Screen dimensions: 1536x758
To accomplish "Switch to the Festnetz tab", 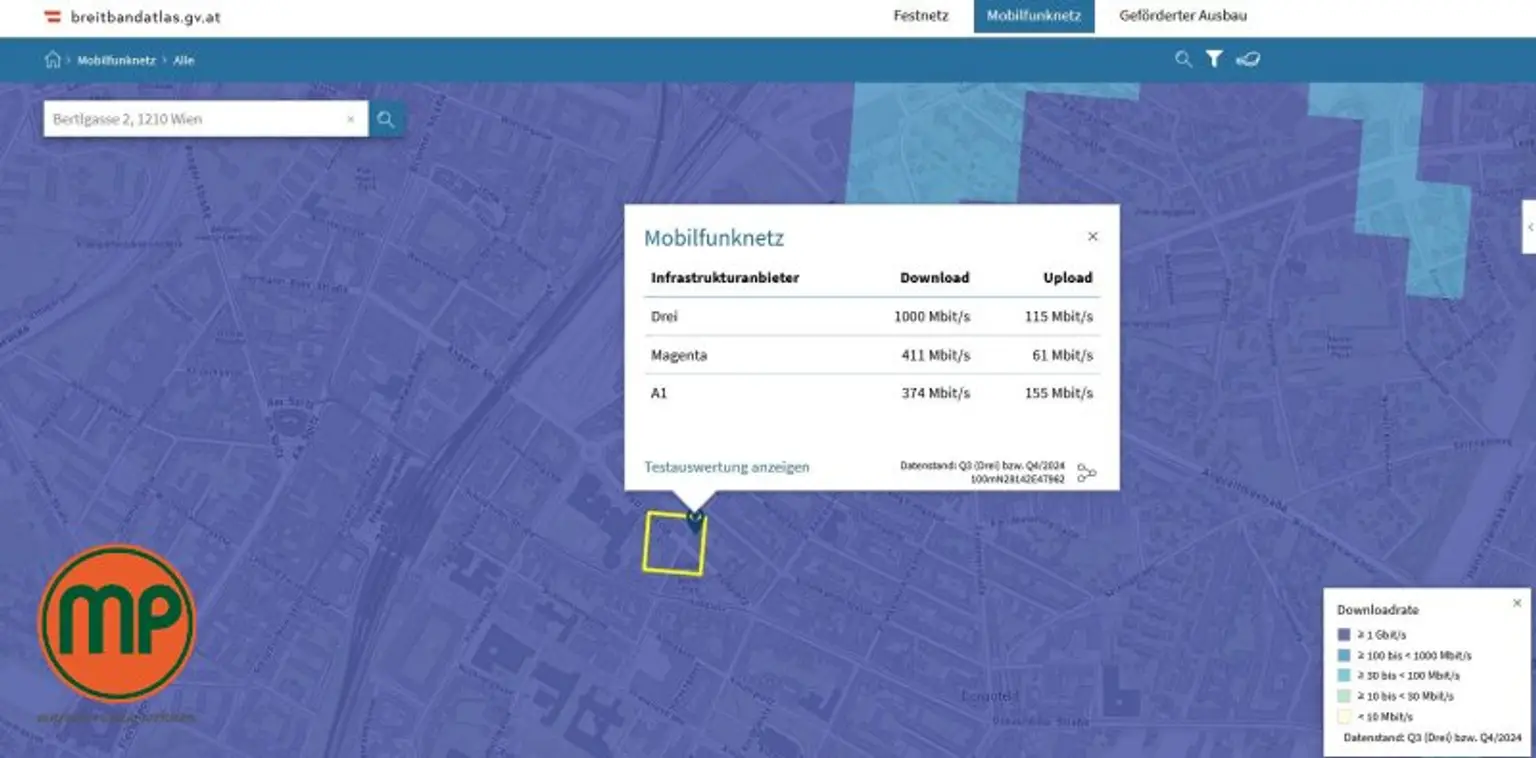I will pyautogui.click(x=921, y=16).
